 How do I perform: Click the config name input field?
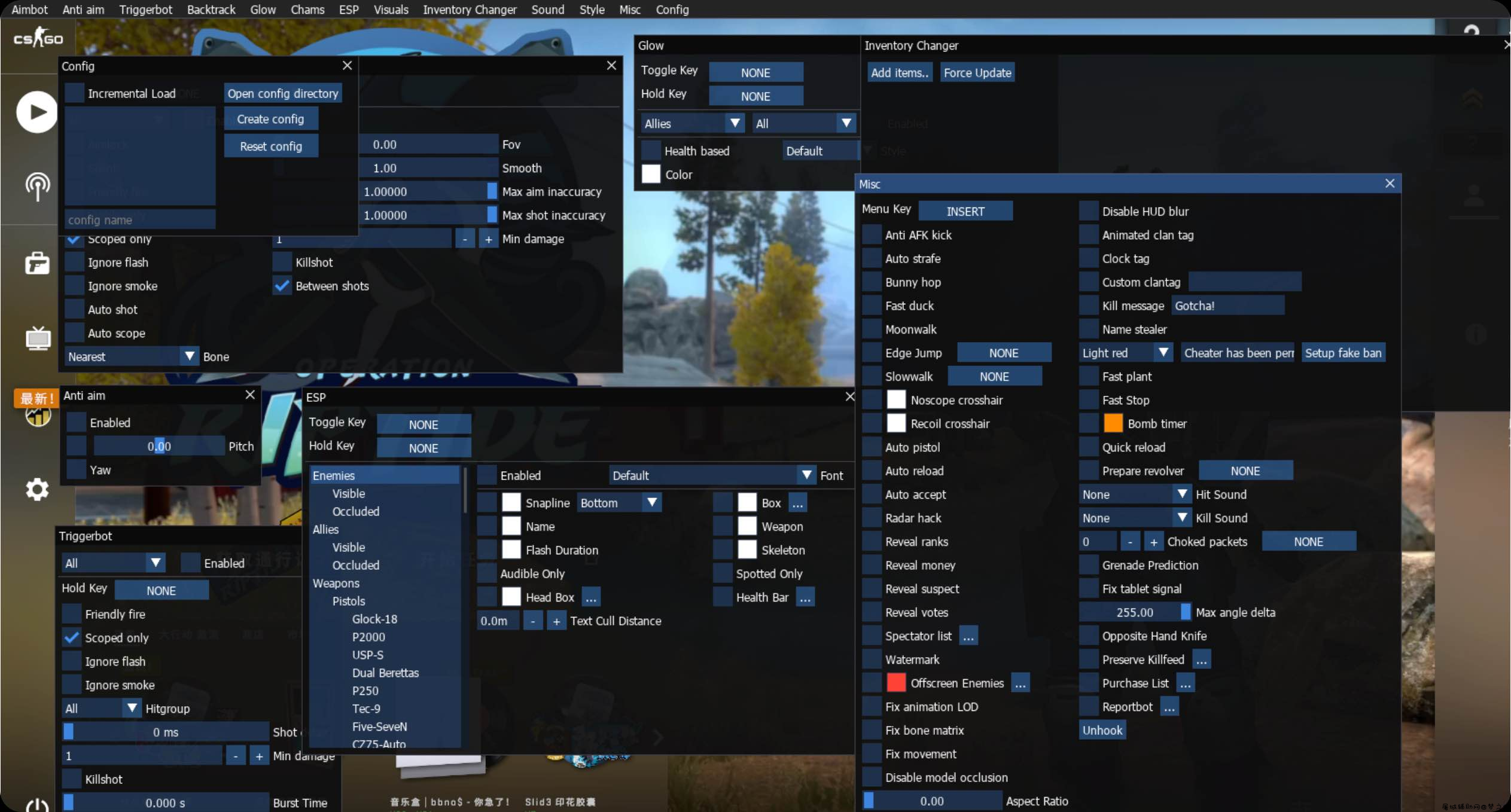(140, 220)
